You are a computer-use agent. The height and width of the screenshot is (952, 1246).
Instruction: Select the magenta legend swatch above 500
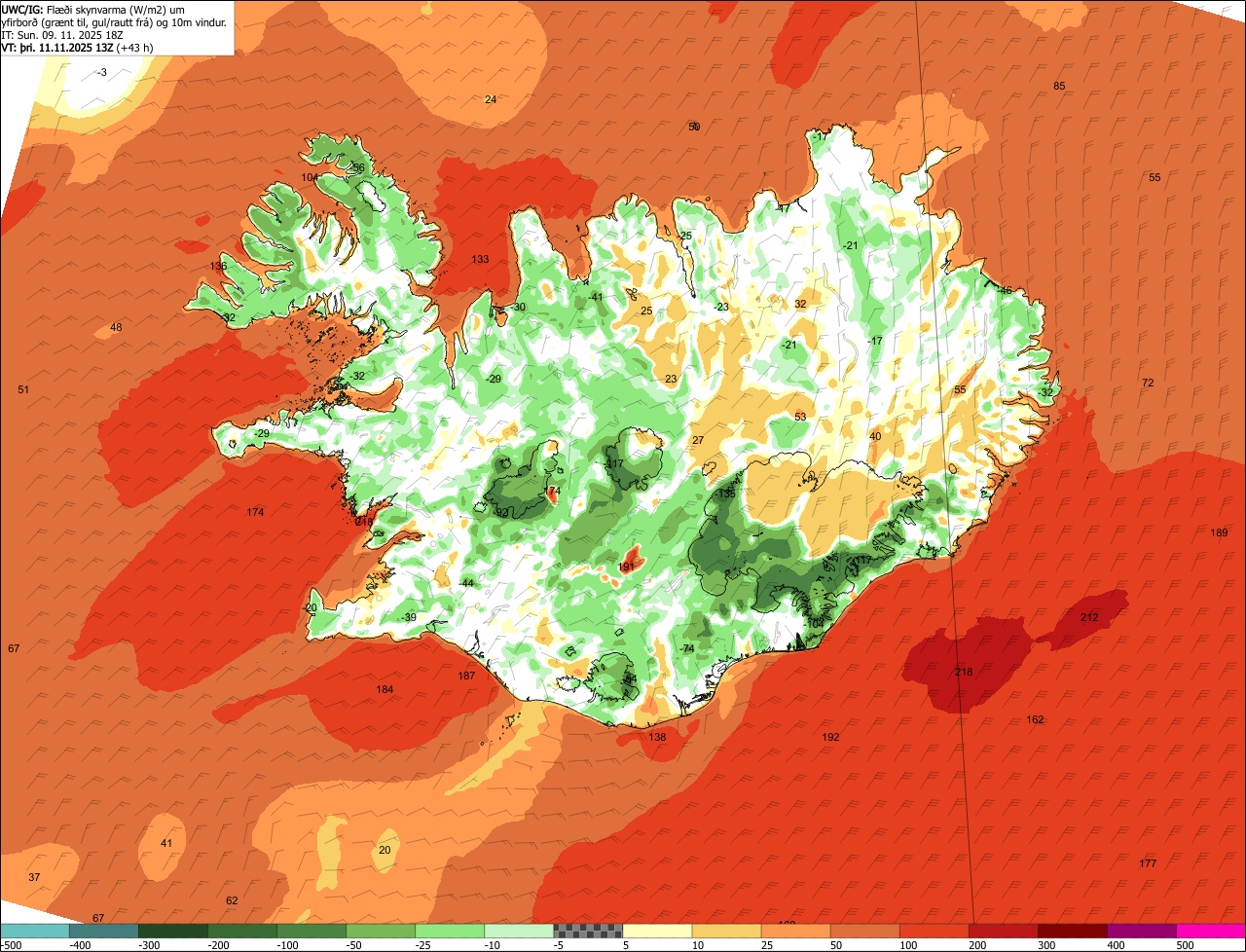(x=1212, y=931)
